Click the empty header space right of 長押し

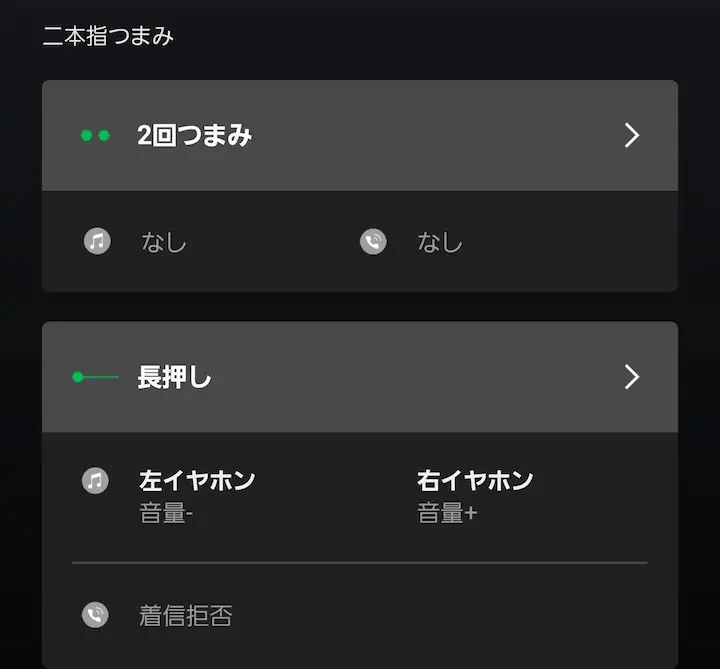(420, 377)
